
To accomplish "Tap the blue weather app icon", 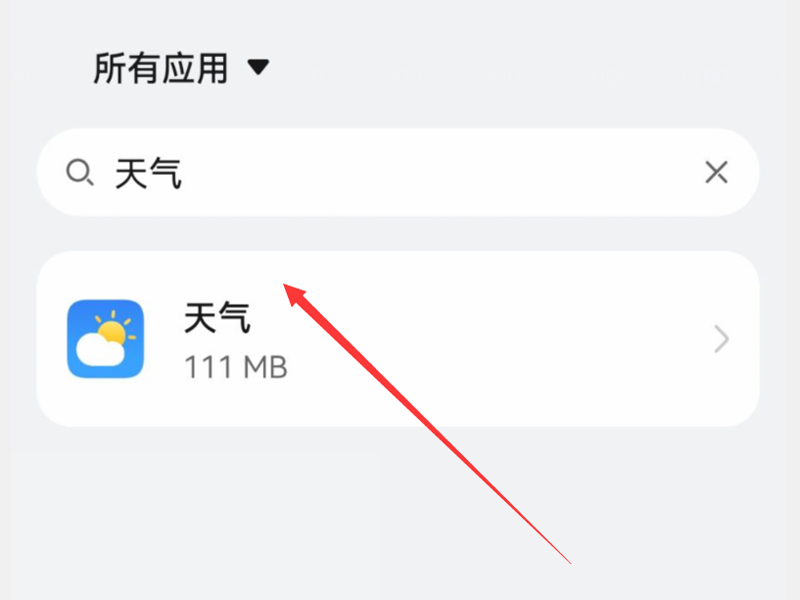I will coord(106,339).
